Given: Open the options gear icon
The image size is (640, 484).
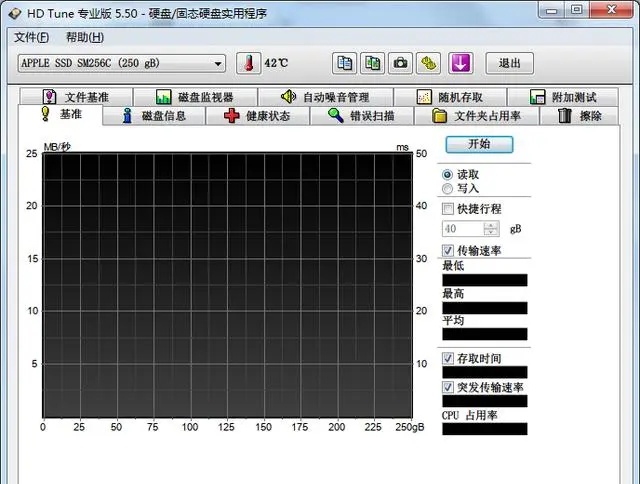Looking at the screenshot, I should pos(428,63).
